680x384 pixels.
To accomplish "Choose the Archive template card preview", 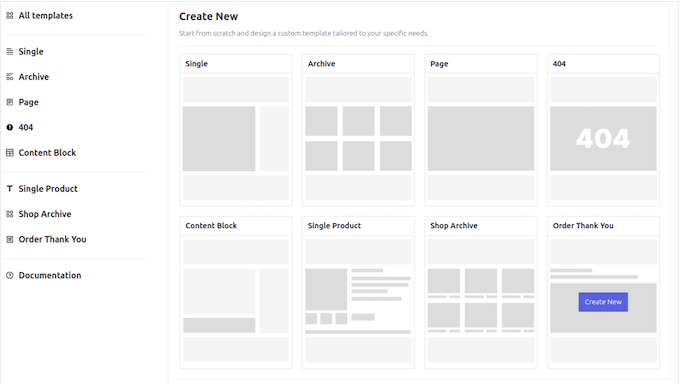I will tap(358, 138).
